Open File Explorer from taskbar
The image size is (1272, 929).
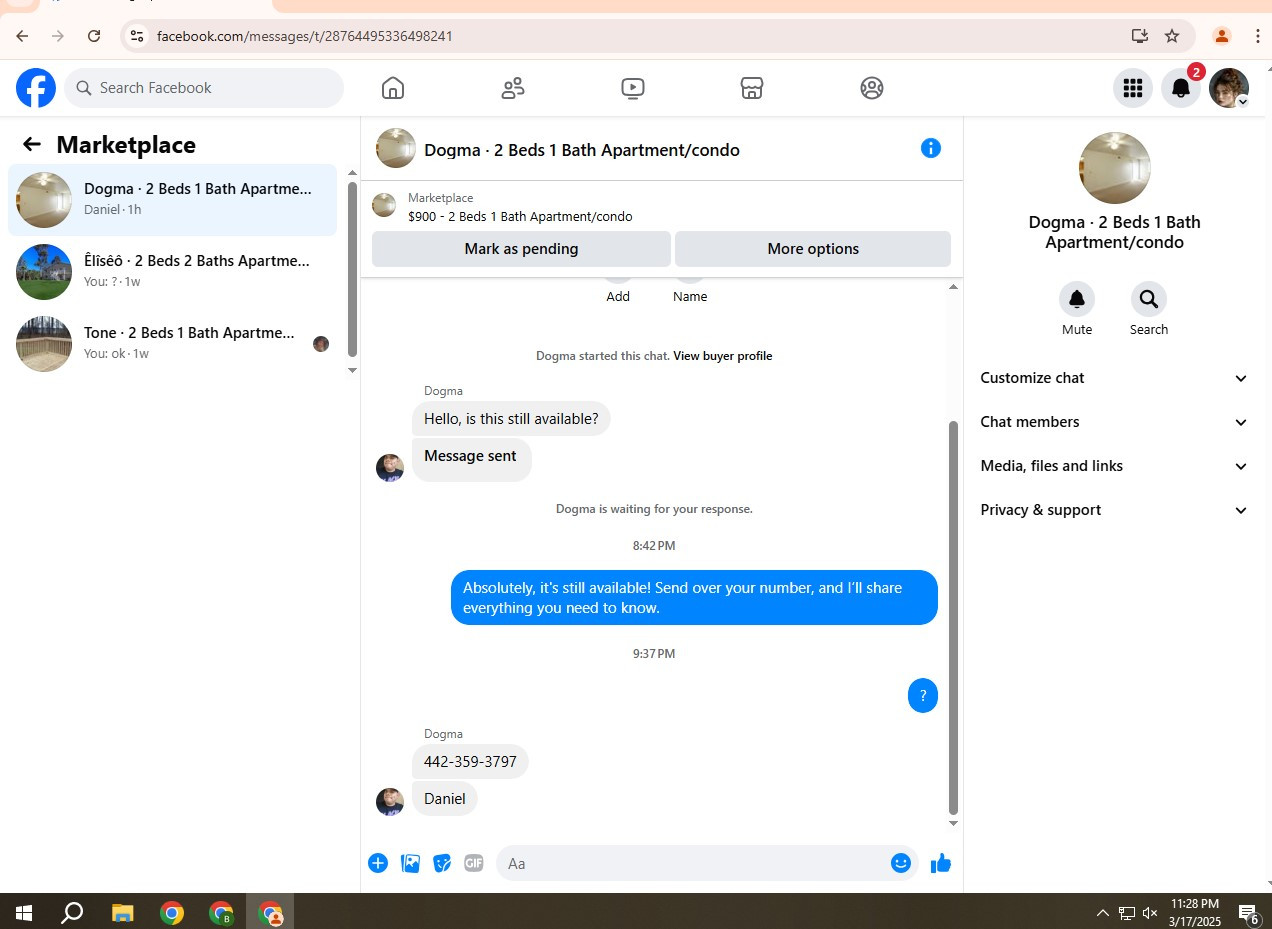[122, 912]
